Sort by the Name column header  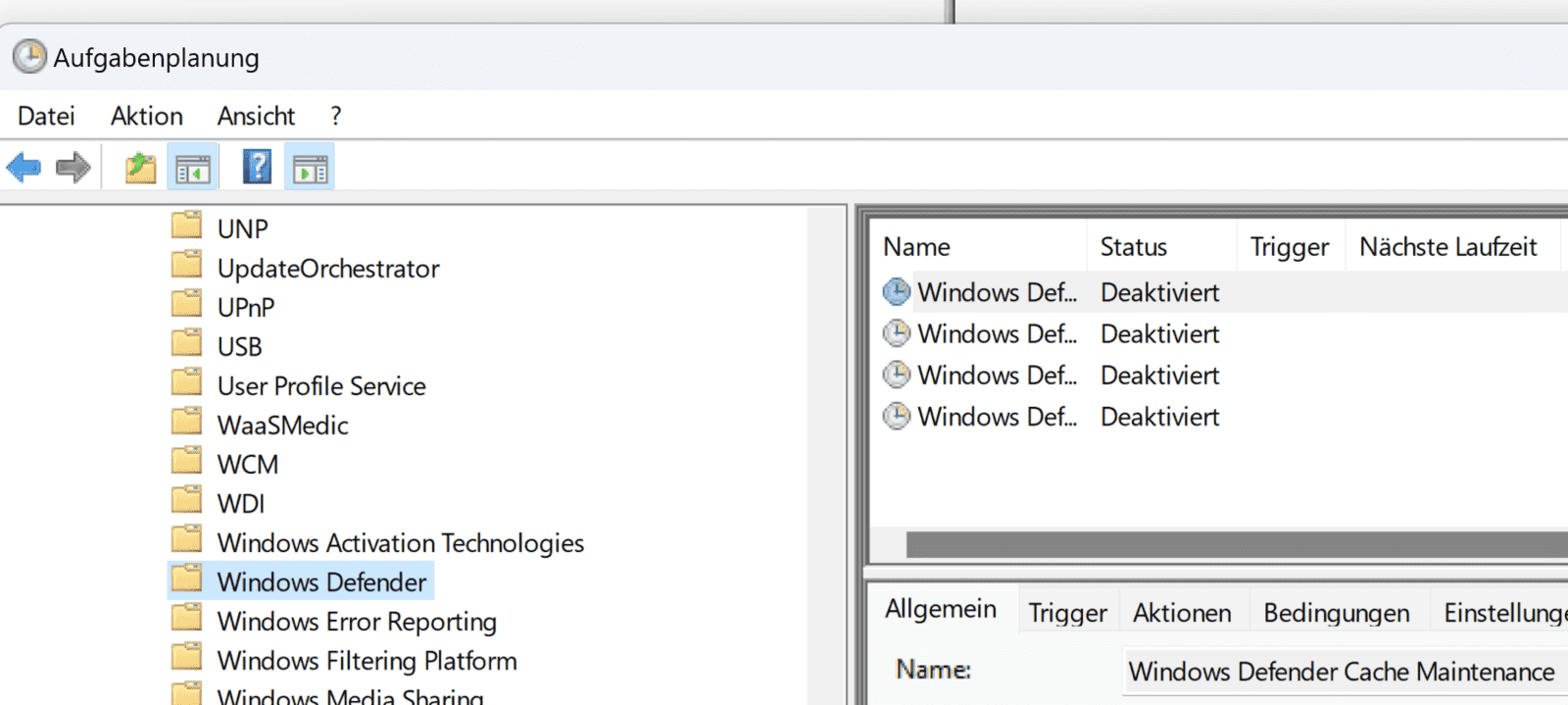click(x=978, y=246)
